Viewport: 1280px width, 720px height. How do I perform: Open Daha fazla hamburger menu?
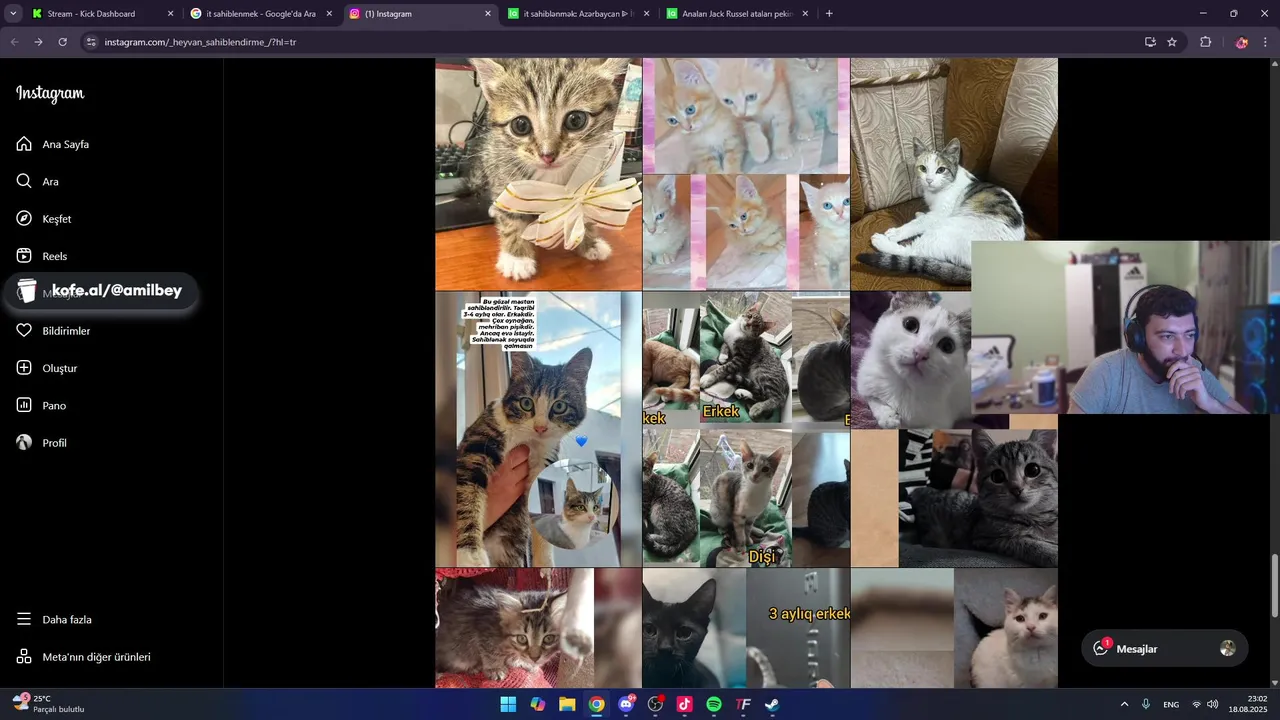[x=24, y=619]
